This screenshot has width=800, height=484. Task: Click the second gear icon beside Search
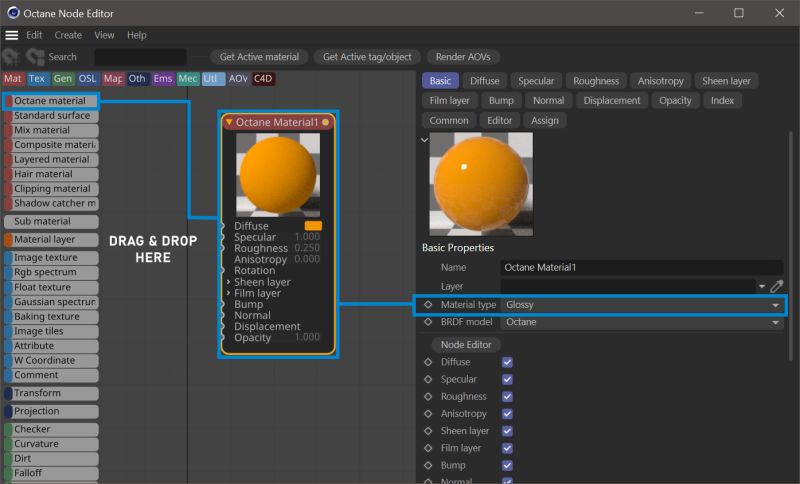pyautogui.click(x=35, y=57)
